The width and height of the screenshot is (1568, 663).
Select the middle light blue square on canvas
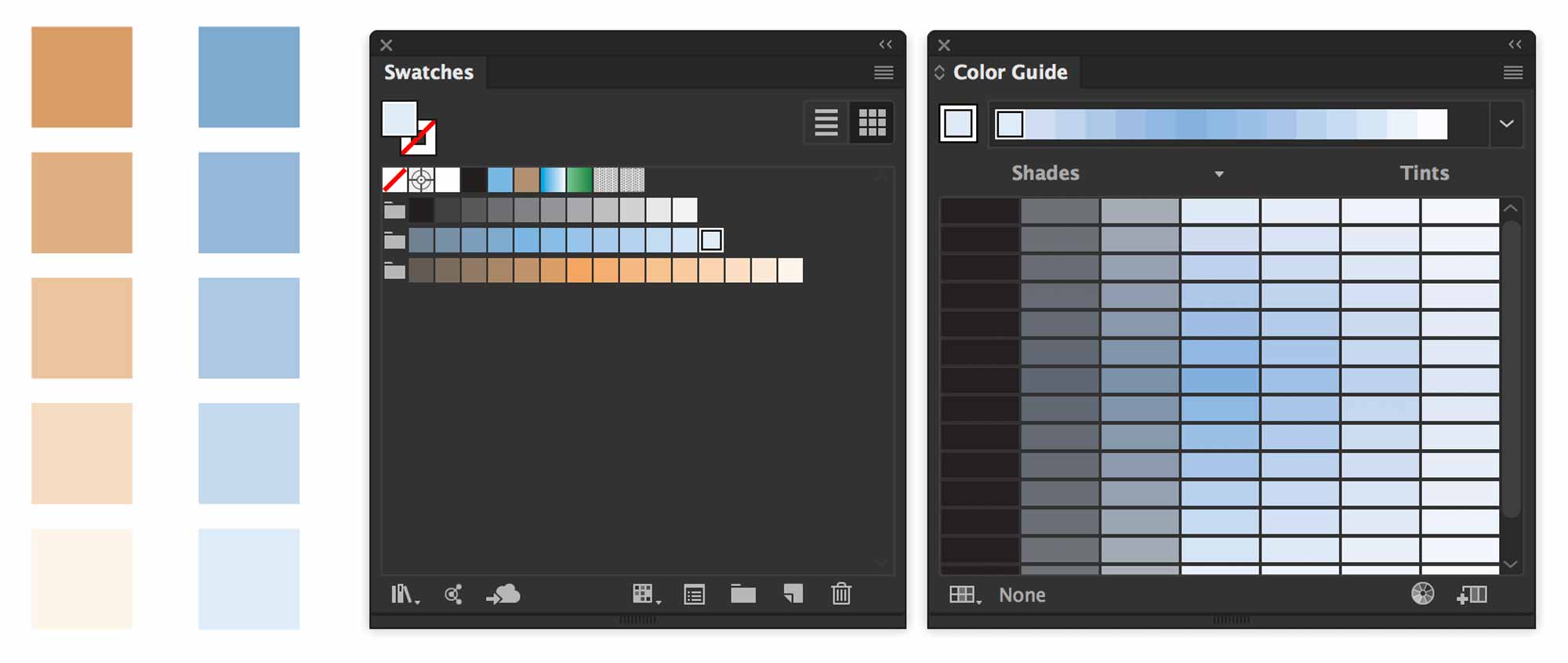[249, 328]
